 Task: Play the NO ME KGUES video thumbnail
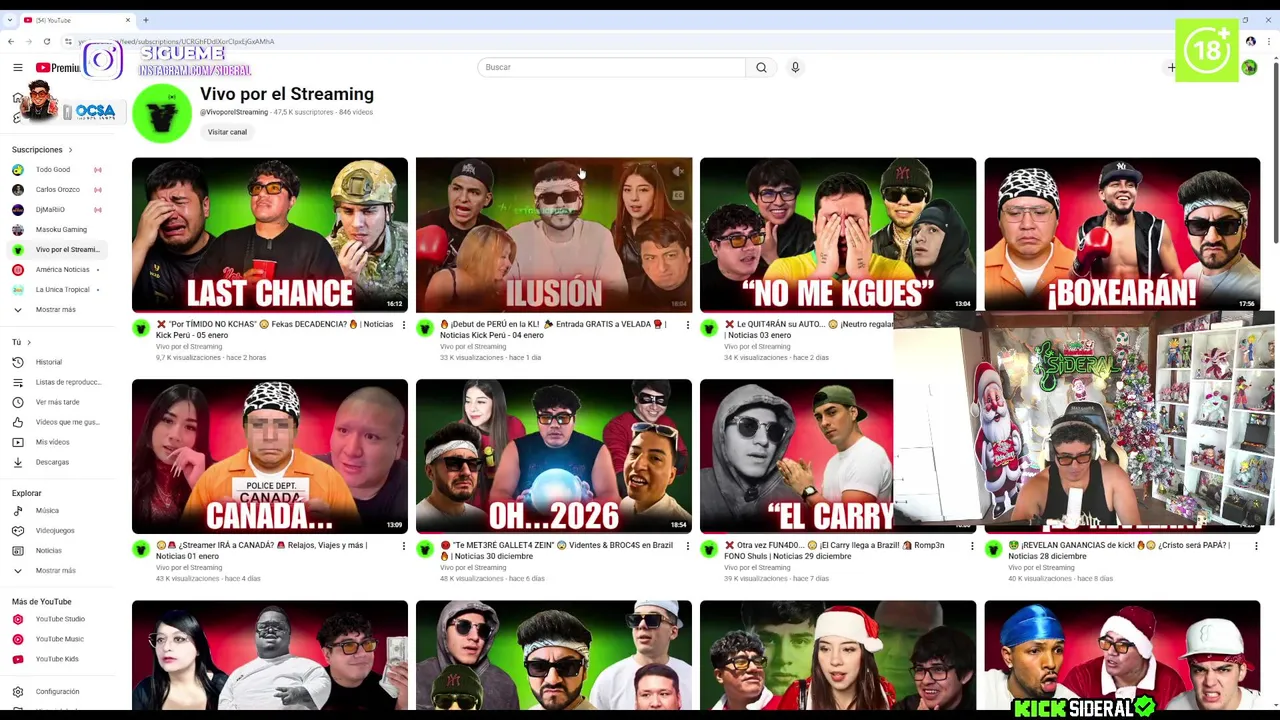(838, 235)
